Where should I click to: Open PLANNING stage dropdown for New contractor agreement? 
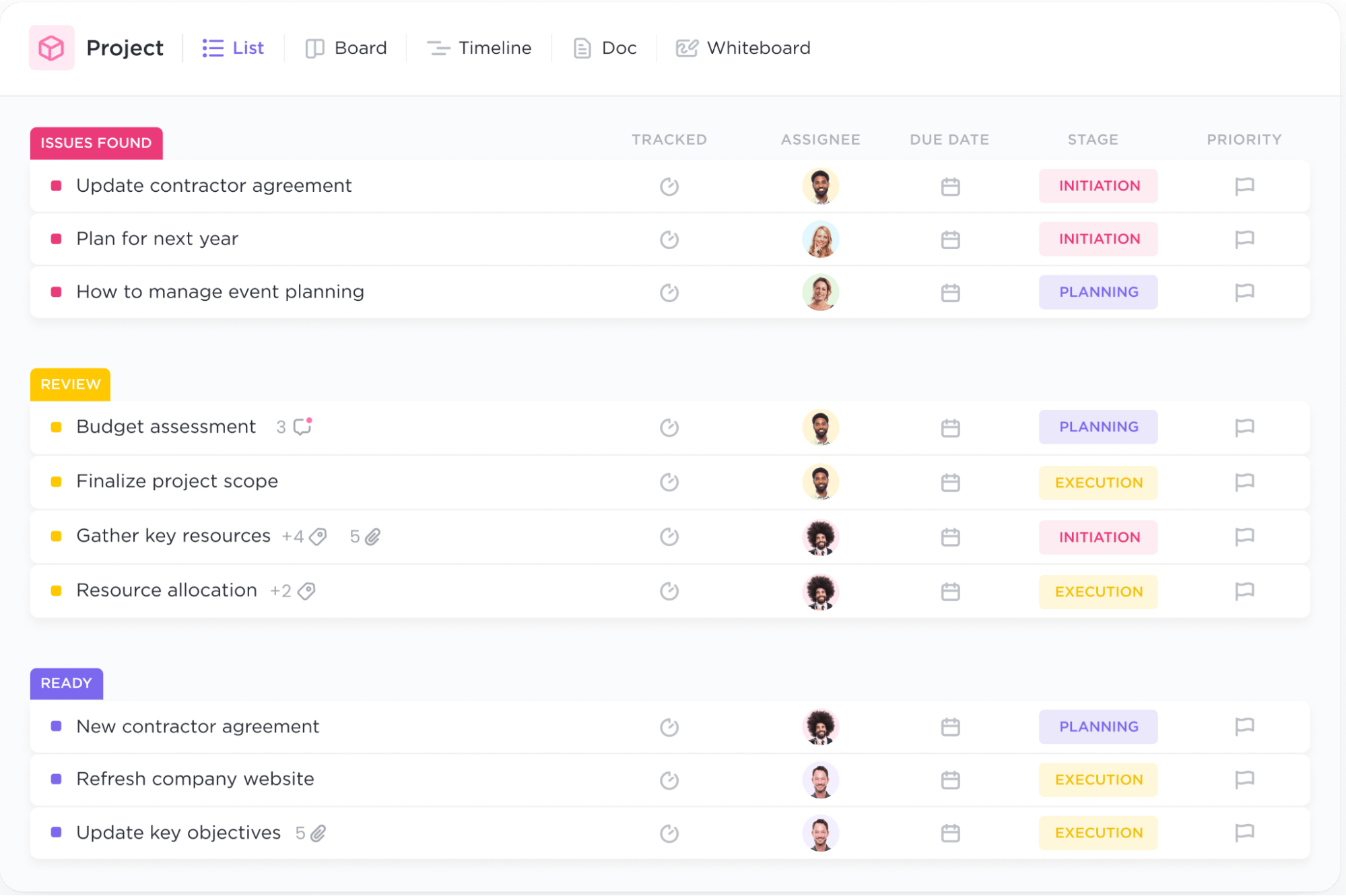[1098, 726]
